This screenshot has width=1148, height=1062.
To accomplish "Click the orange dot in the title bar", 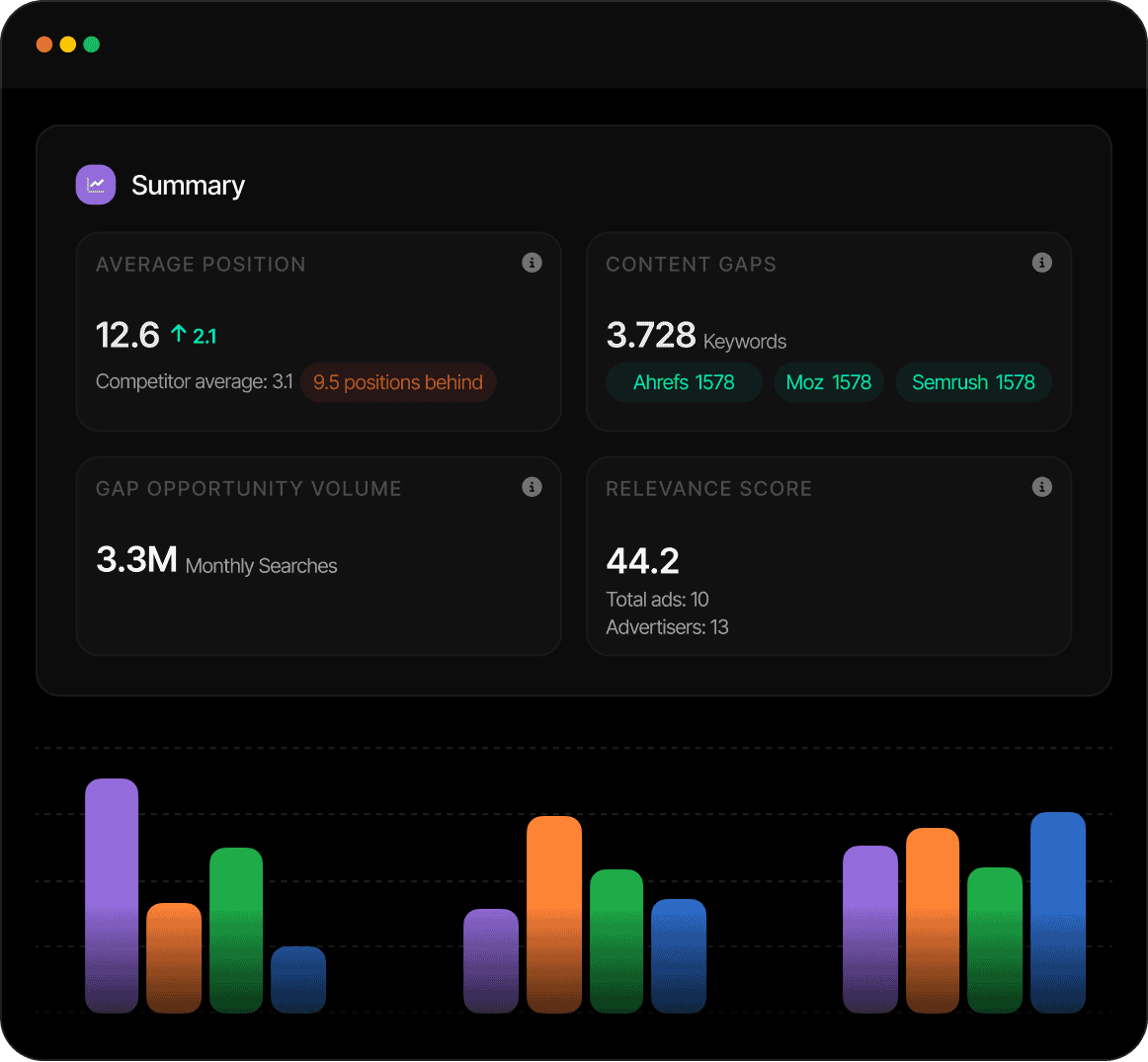I will coord(43,43).
